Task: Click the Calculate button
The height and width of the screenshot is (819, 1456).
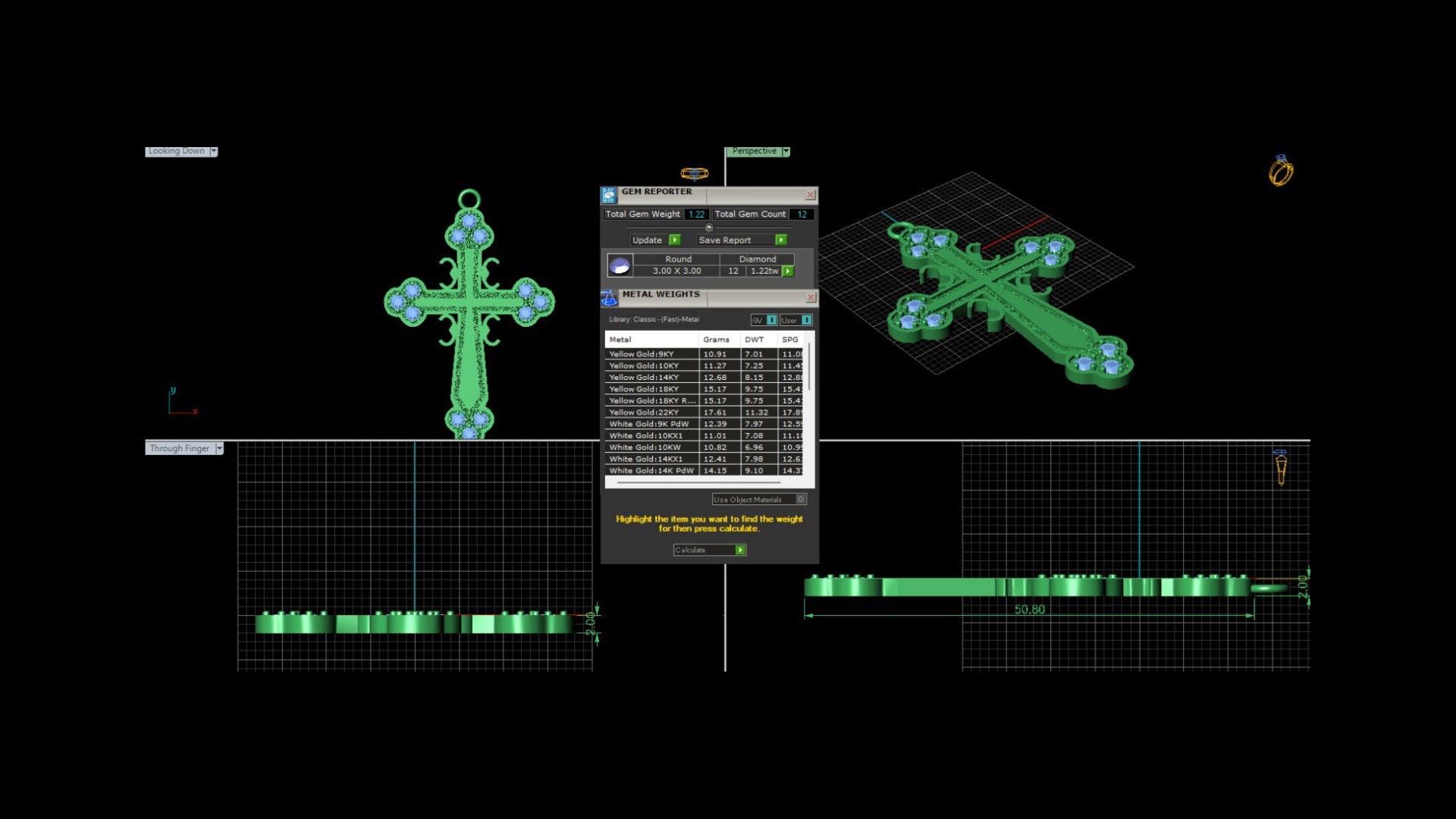Action: [709, 550]
